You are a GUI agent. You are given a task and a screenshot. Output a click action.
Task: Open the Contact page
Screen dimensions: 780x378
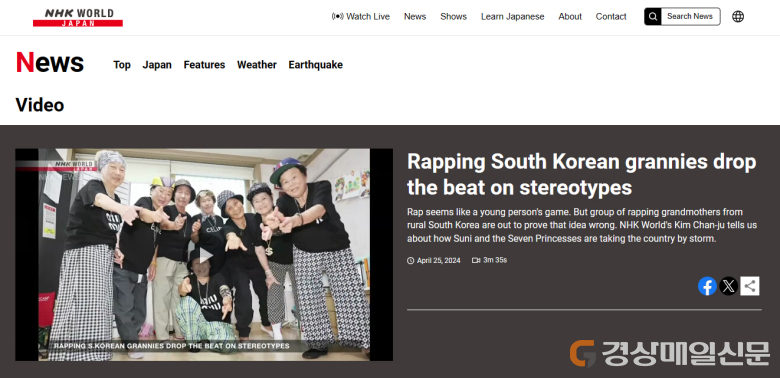(x=611, y=16)
